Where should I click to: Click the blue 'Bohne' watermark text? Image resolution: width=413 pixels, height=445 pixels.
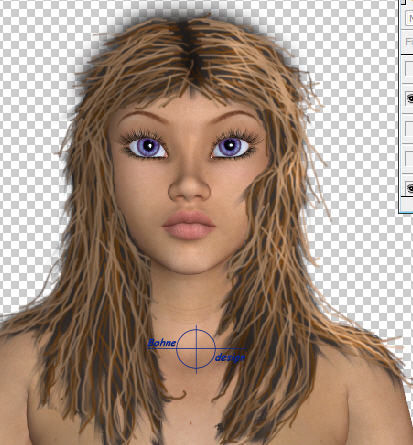[x=162, y=343]
